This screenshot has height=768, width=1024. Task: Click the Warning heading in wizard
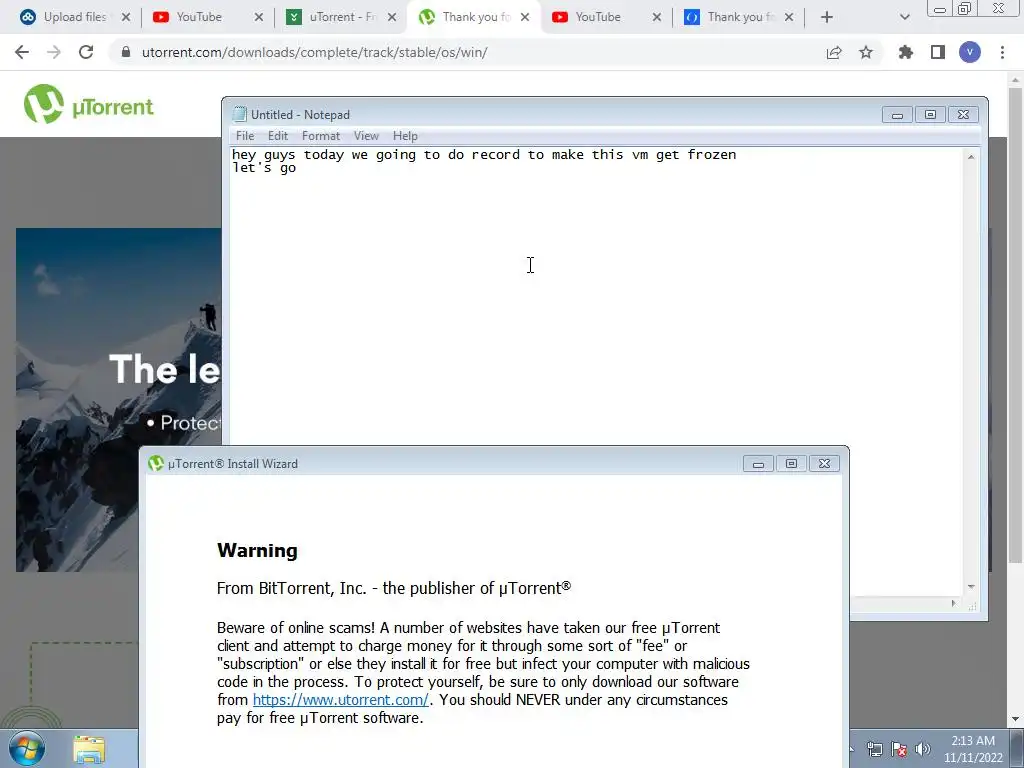point(257,551)
